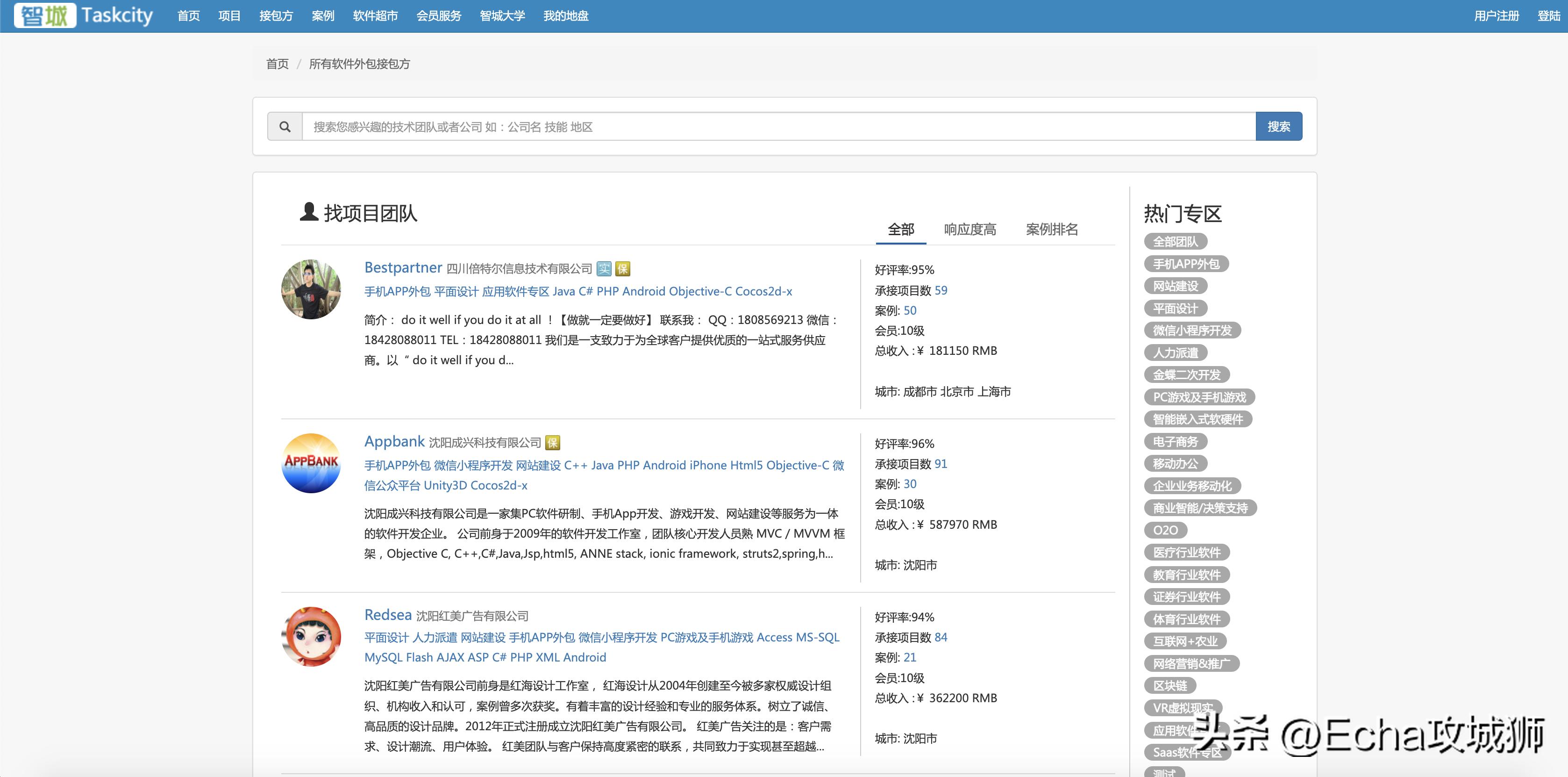This screenshot has height=777, width=1568.
Task: Open the Appbank logo avatar
Action: 311,463
